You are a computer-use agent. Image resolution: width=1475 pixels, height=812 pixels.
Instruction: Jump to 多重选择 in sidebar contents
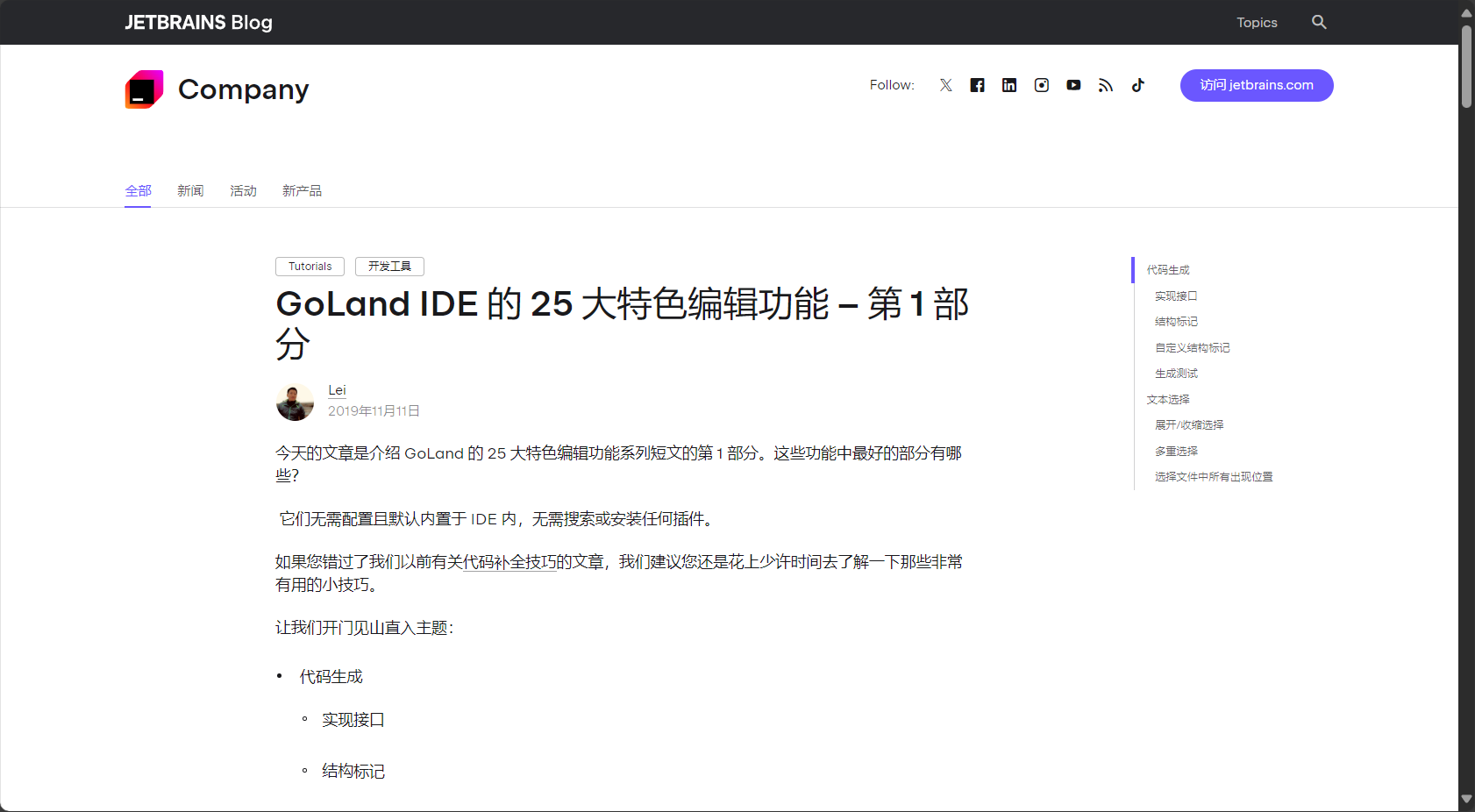1176,452
